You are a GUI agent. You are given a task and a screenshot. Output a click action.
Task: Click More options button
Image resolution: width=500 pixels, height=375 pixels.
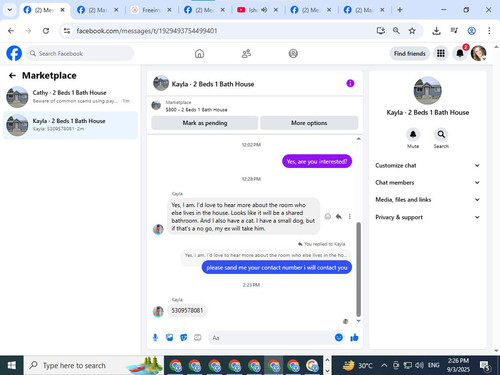tap(309, 123)
